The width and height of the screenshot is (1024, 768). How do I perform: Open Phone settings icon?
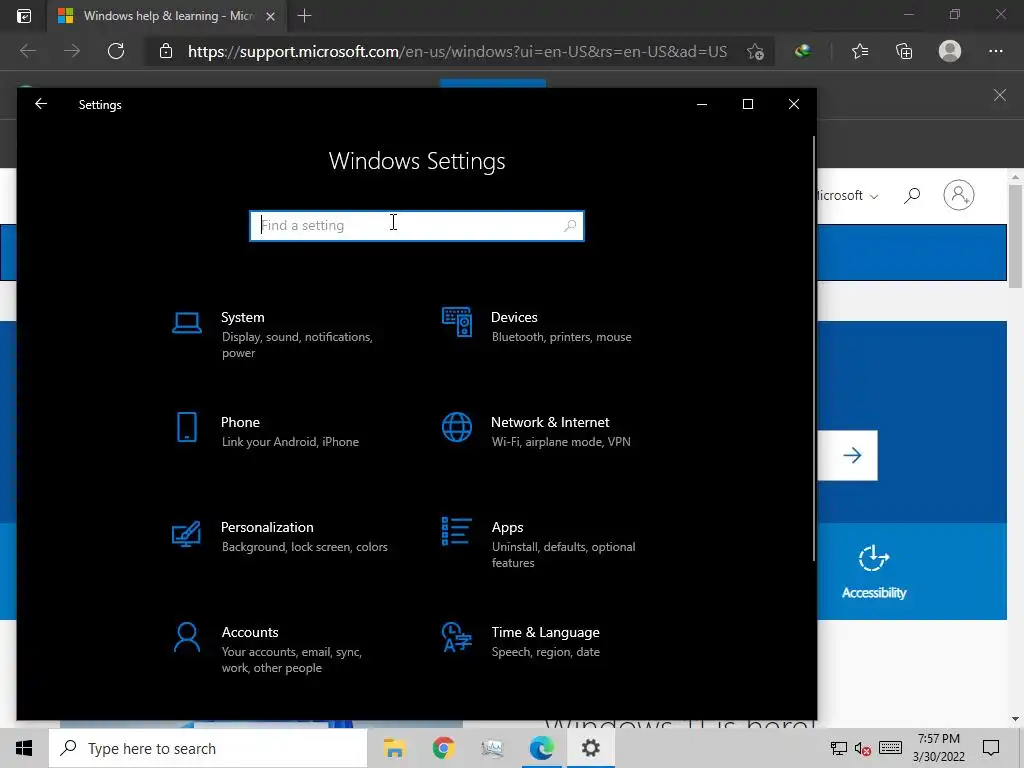pyautogui.click(x=187, y=427)
